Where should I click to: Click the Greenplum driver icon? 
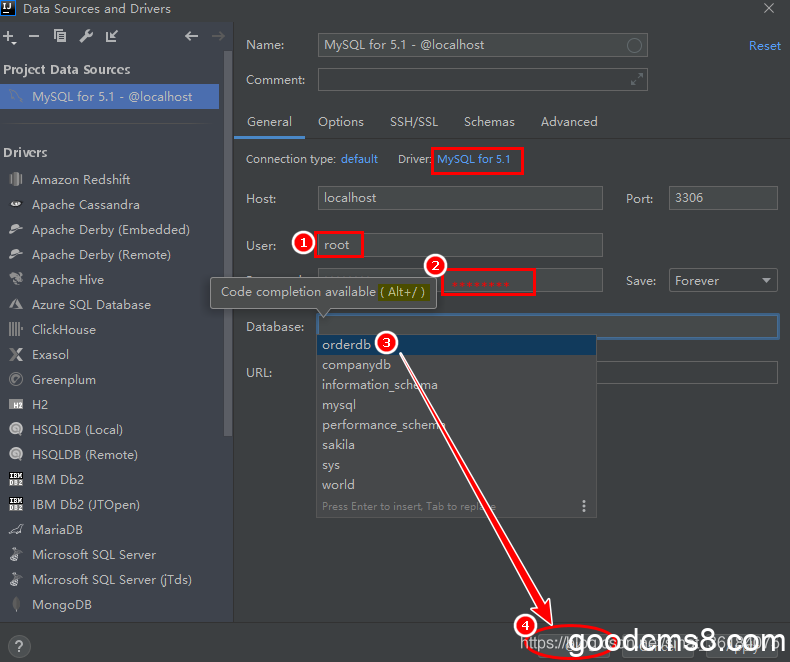(16, 379)
